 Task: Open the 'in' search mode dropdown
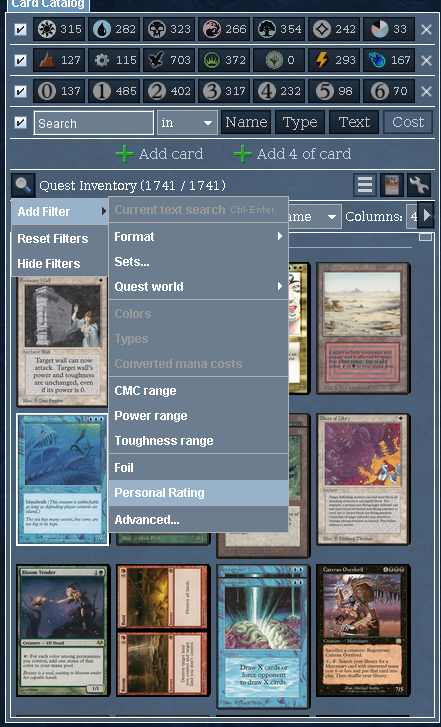187,122
